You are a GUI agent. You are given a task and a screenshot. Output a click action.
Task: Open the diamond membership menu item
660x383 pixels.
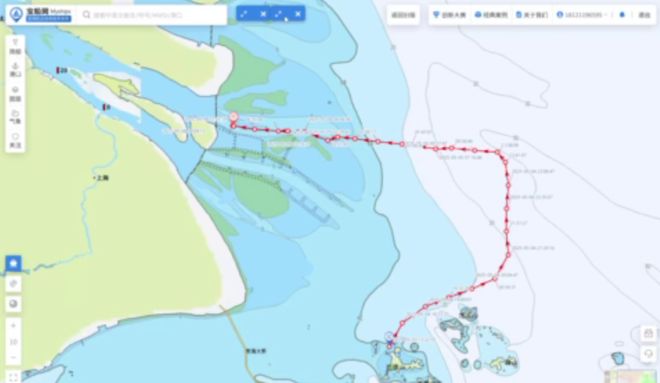pos(449,15)
